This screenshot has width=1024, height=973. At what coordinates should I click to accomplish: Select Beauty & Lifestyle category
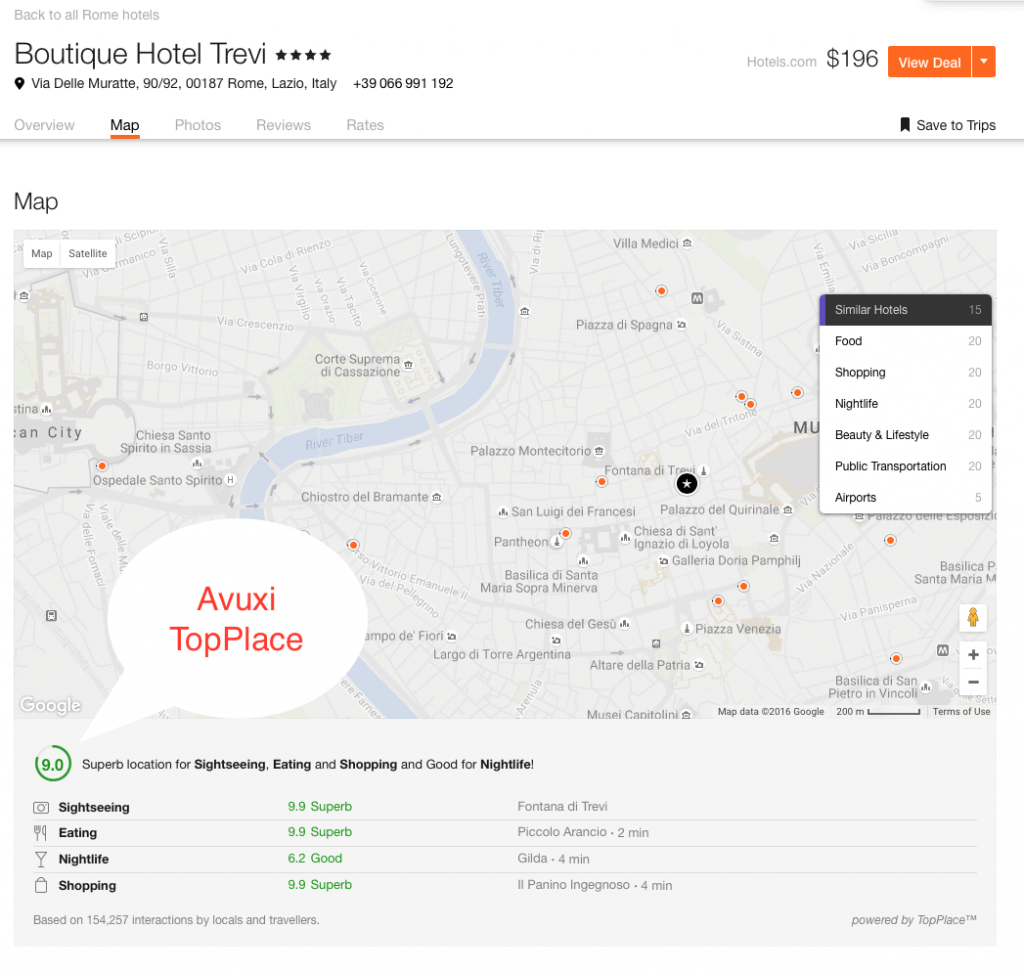tap(906, 435)
